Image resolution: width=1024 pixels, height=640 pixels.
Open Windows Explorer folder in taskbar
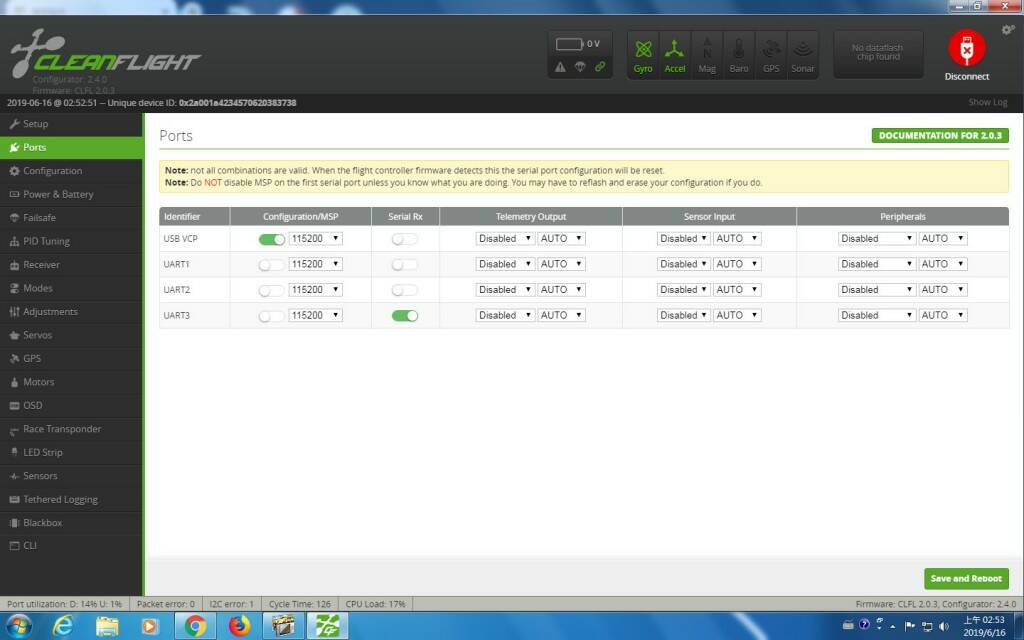click(107, 626)
